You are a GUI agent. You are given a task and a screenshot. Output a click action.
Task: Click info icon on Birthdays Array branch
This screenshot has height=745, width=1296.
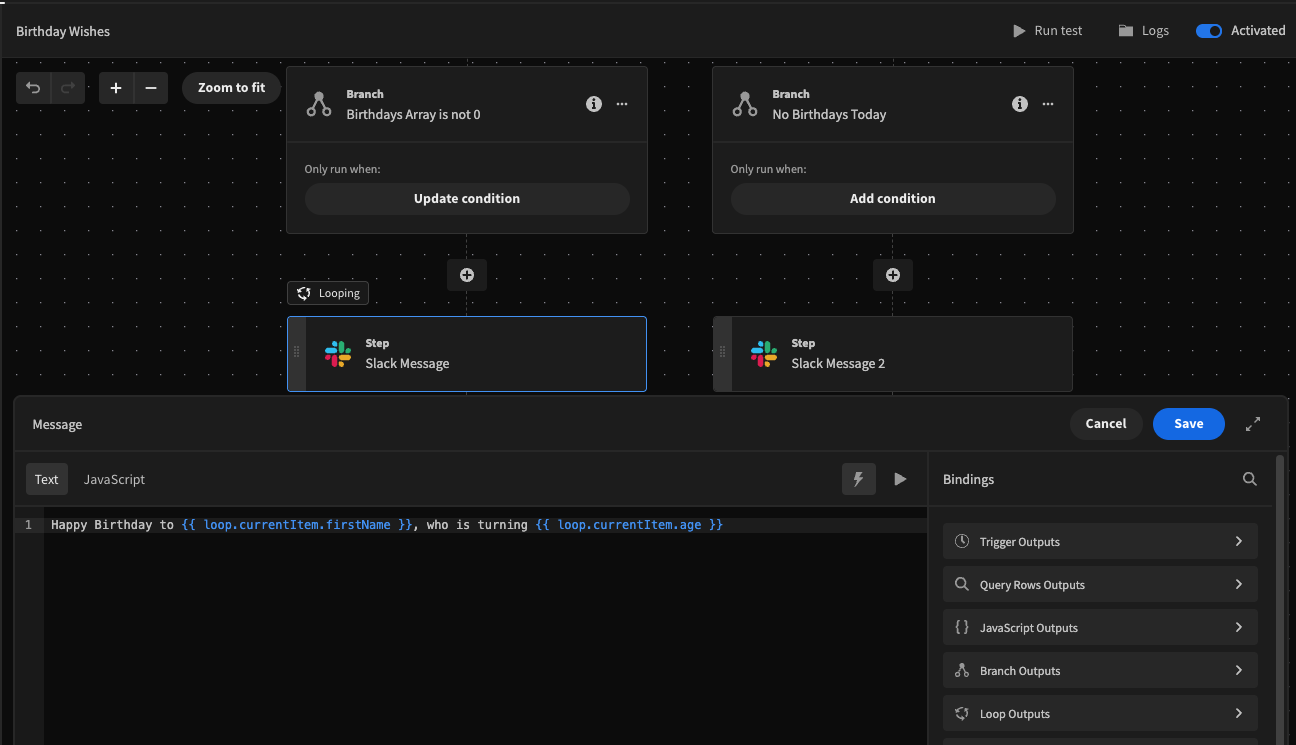coord(594,104)
